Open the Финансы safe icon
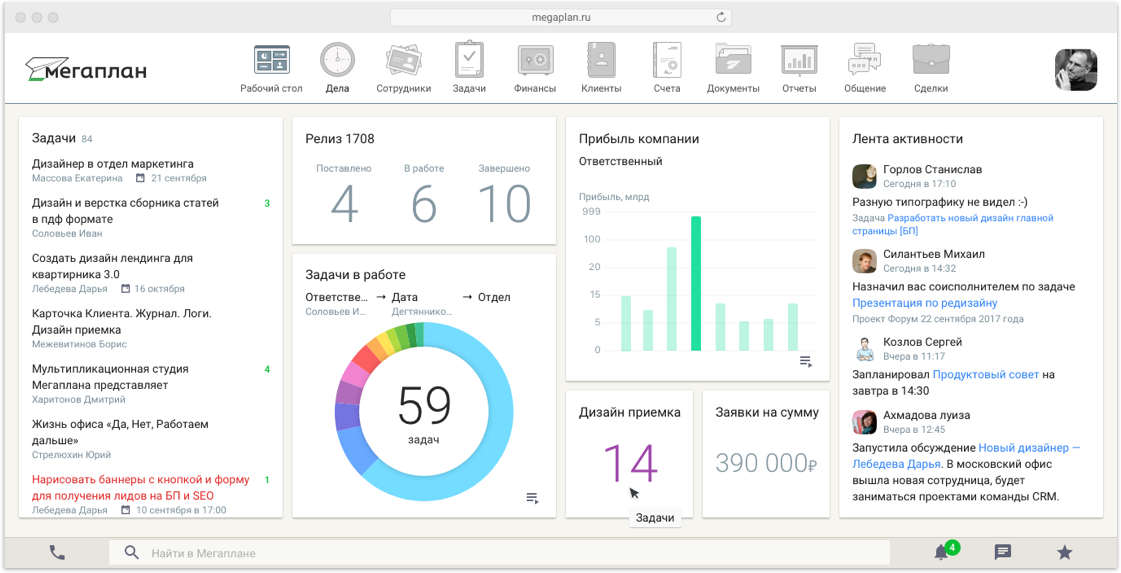 535,61
